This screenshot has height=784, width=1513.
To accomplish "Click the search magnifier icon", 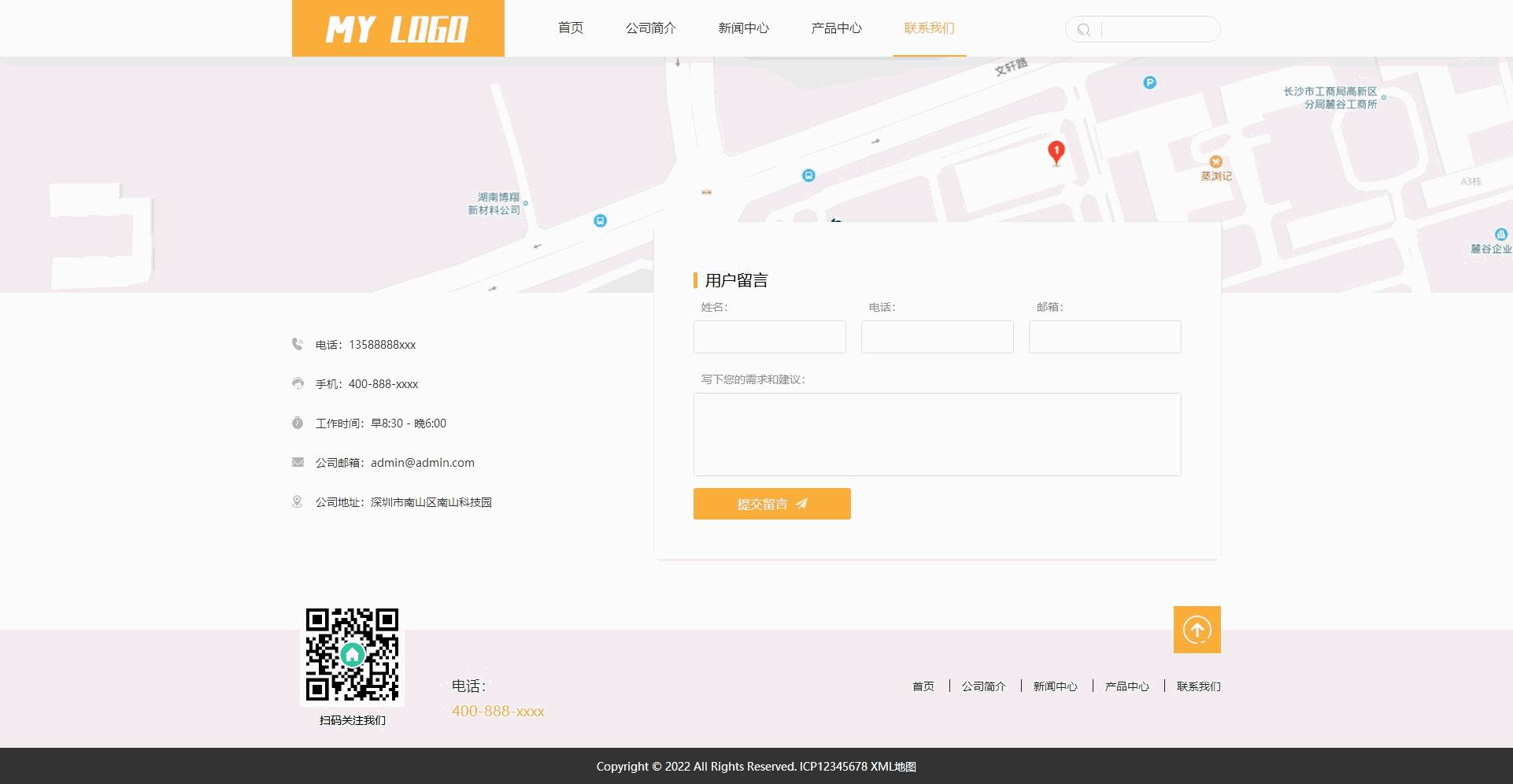I will tap(1084, 30).
